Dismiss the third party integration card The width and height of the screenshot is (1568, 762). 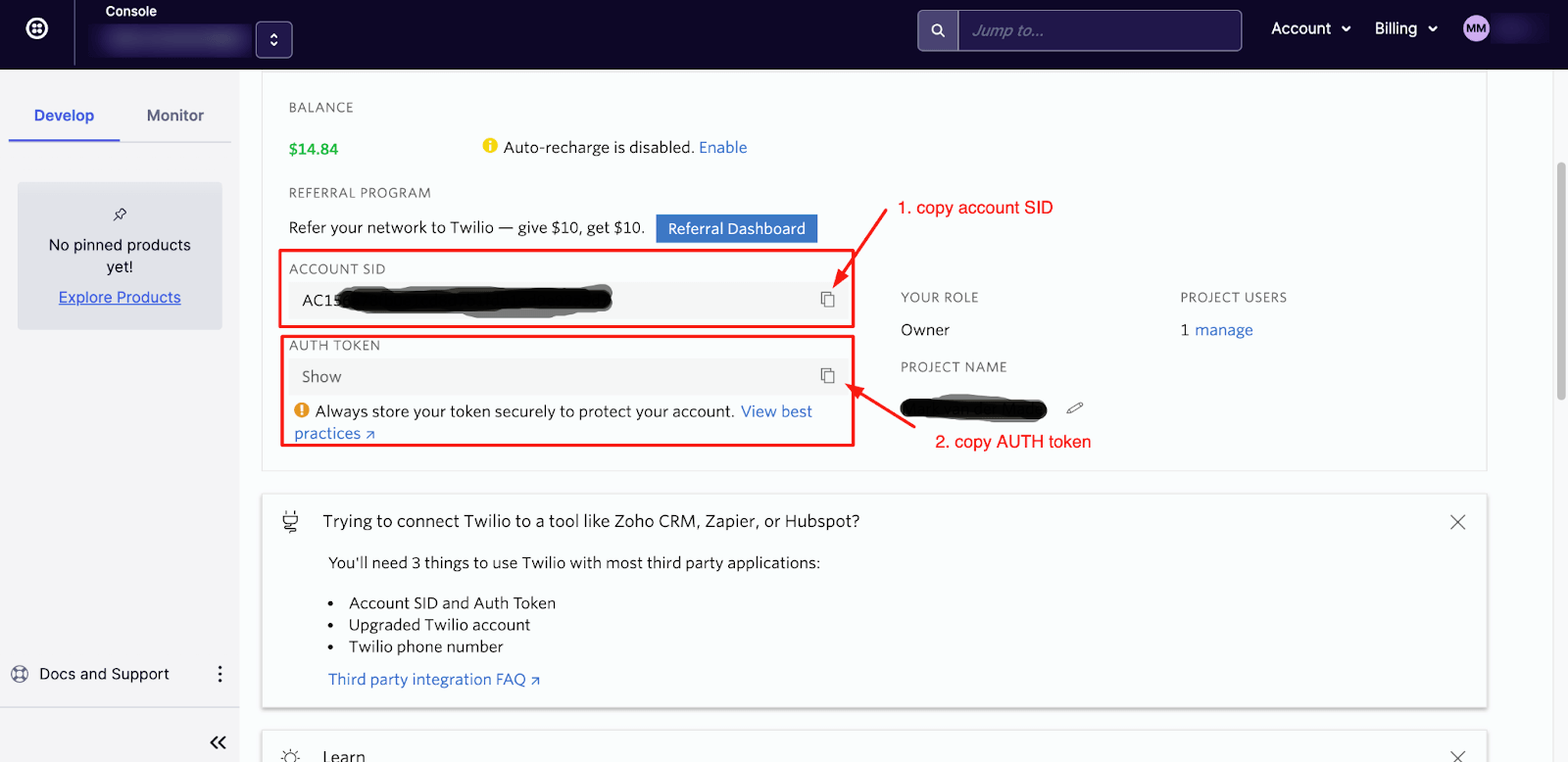(x=1457, y=522)
